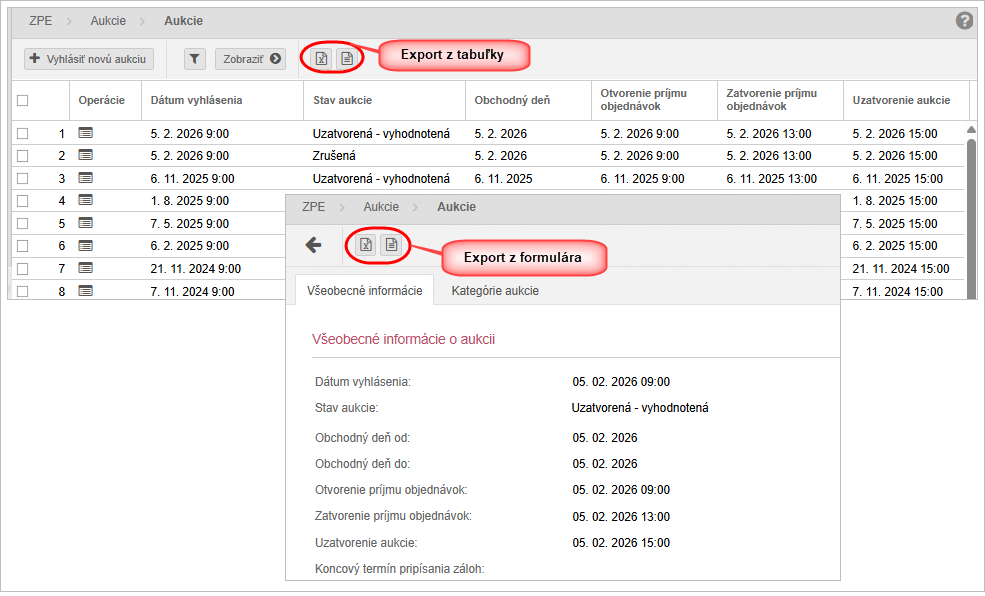Expand the Zobraziť dropdown button
The width and height of the screenshot is (985, 596).
[x=250, y=59]
